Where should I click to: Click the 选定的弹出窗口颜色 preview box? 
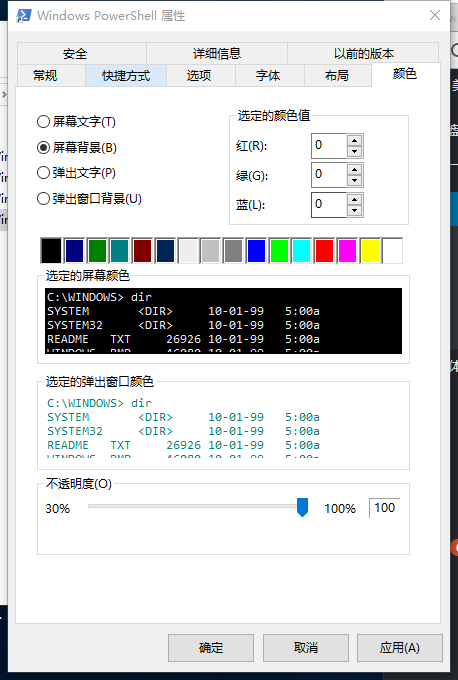coord(223,427)
